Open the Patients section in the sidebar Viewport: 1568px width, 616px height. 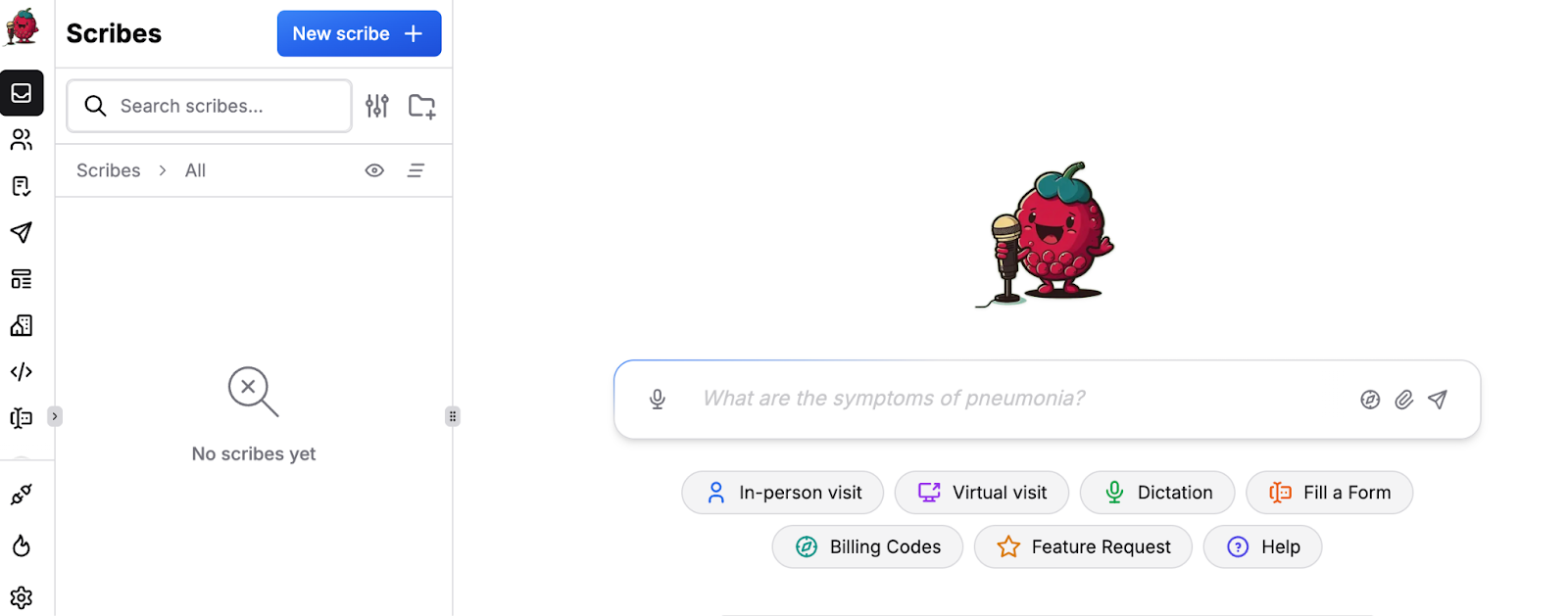pyautogui.click(x=22, y=139)
